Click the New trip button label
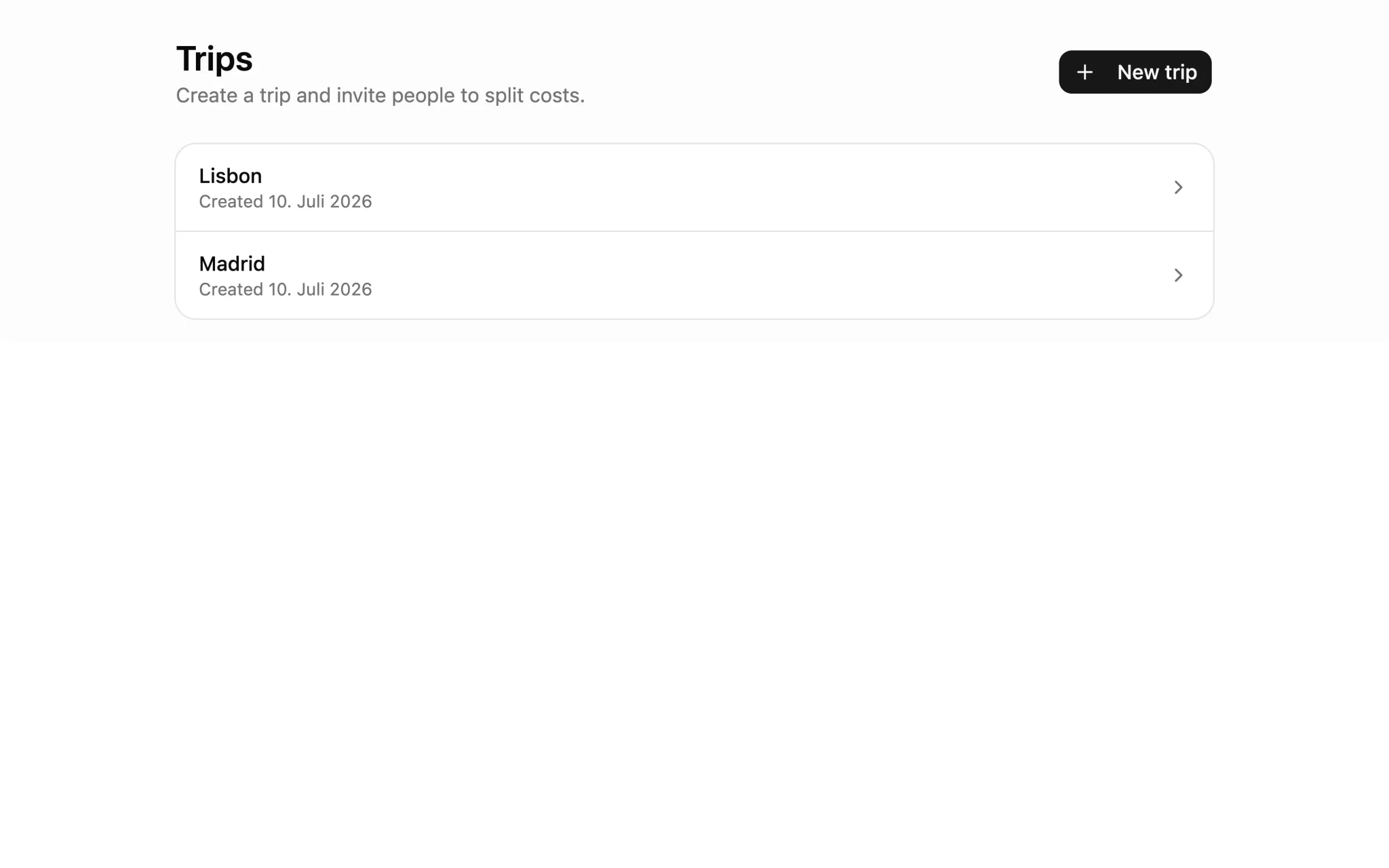This screenshot has height=868, width=1389. coord(1157,72)
